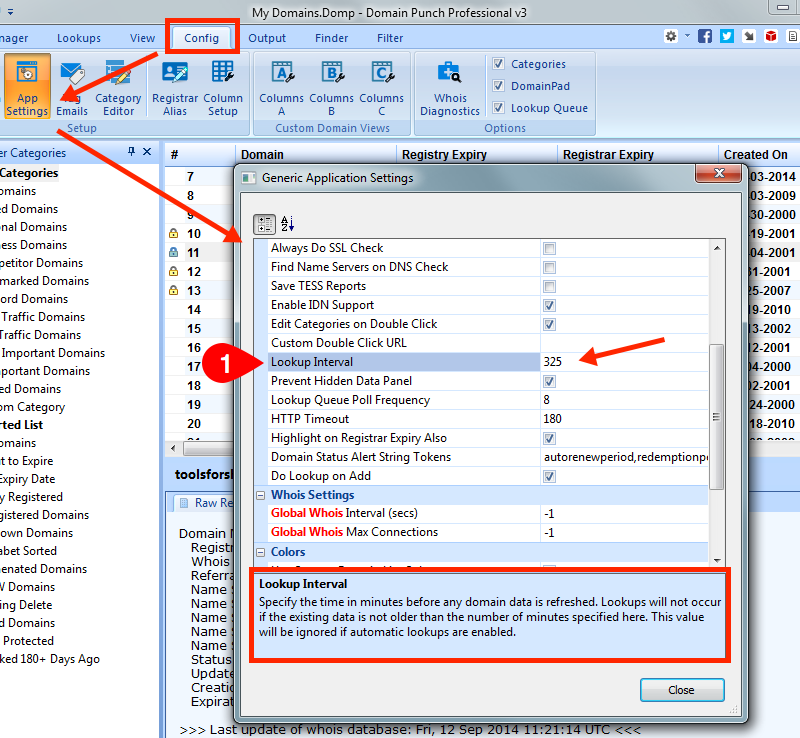Uncheck Highlight on Registrar Expiry Also

tap(549, 438)
